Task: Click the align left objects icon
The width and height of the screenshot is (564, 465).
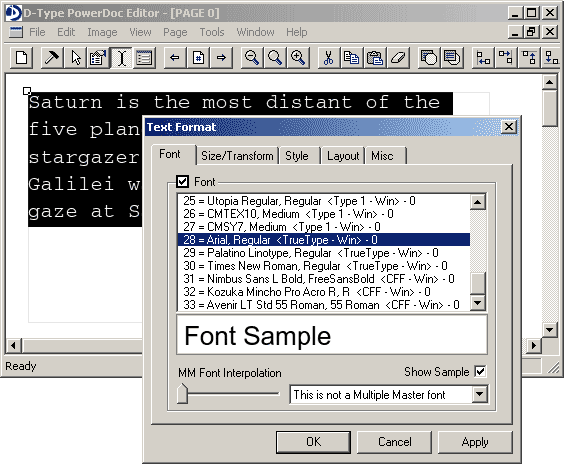Action: click(x=483, y=58)
